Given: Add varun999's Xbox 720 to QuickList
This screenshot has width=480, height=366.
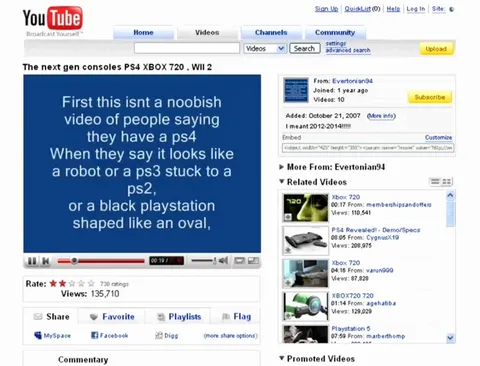Looking at the screenshot, I should click(x=288, y=283).
